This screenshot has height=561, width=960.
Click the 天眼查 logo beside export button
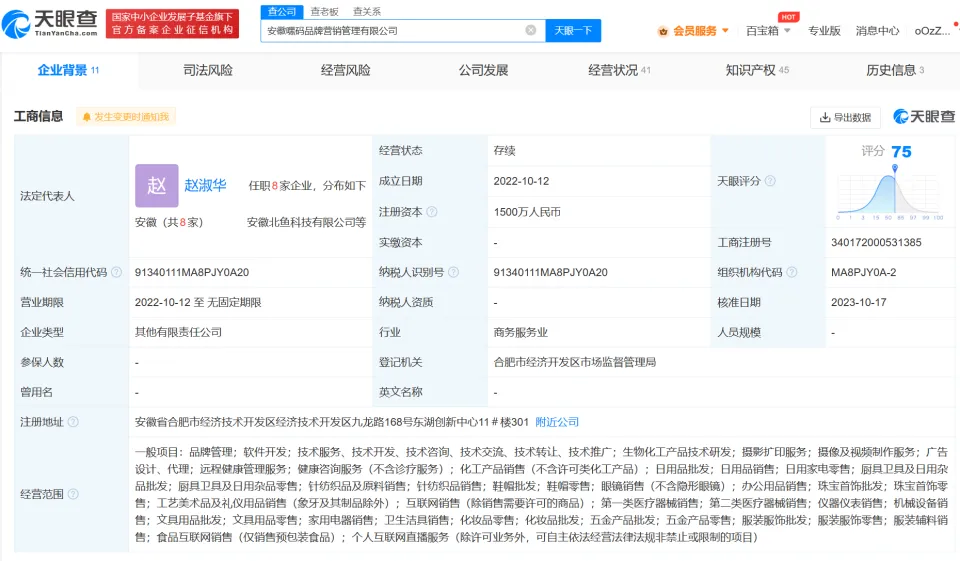point(924,116)
